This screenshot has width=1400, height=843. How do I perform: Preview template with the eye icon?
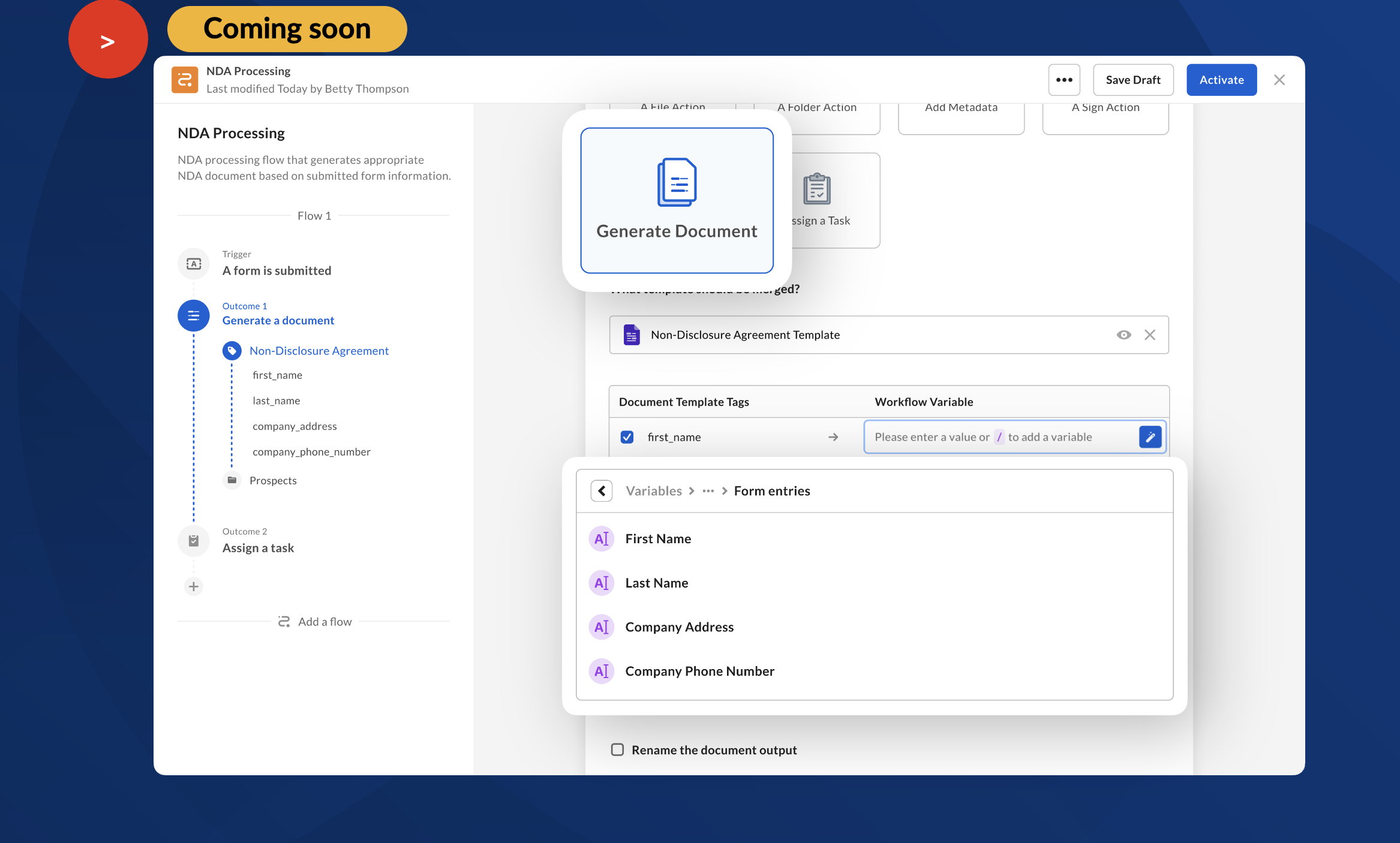[x=1123, y=335]
